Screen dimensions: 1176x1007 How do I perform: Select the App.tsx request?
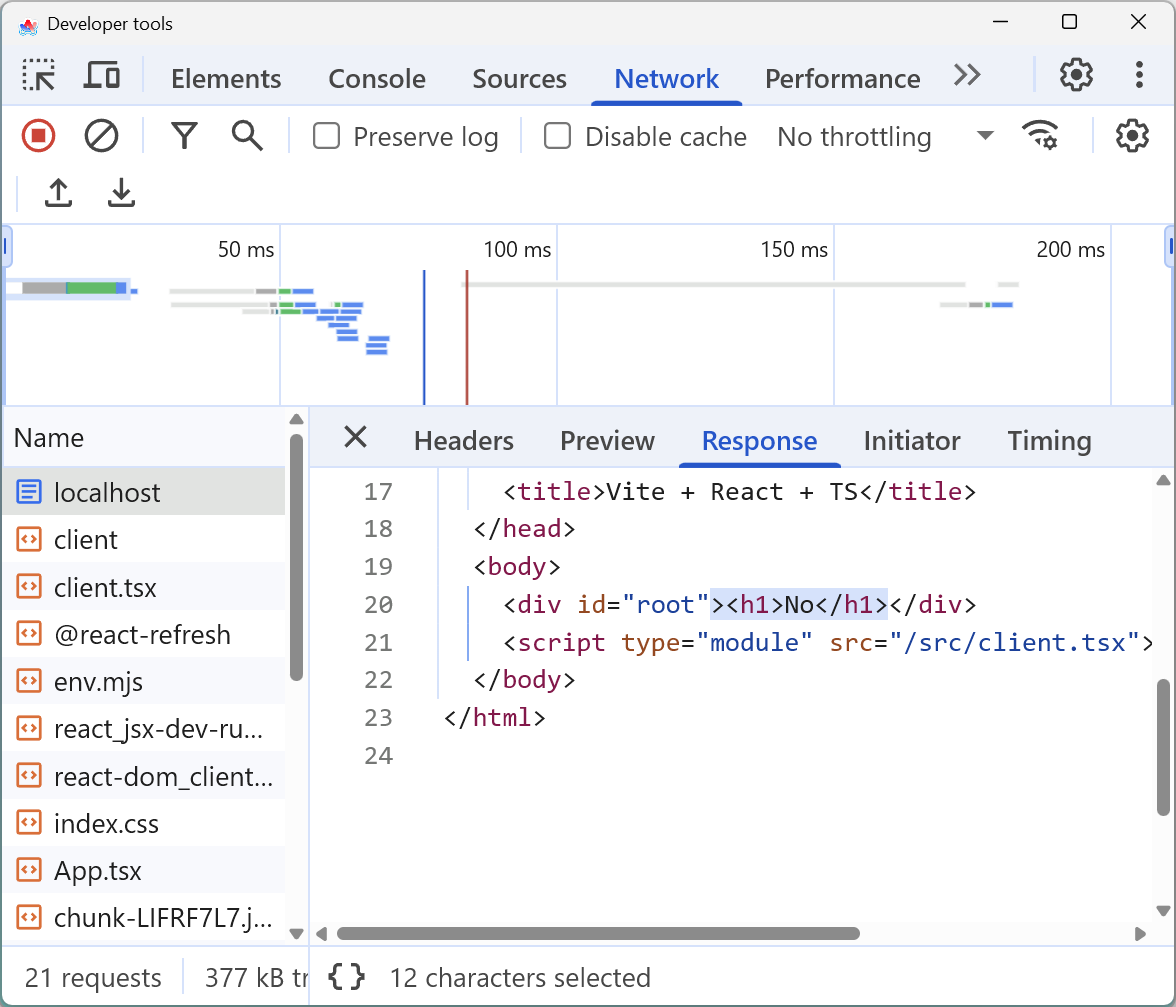coord(145,870)
